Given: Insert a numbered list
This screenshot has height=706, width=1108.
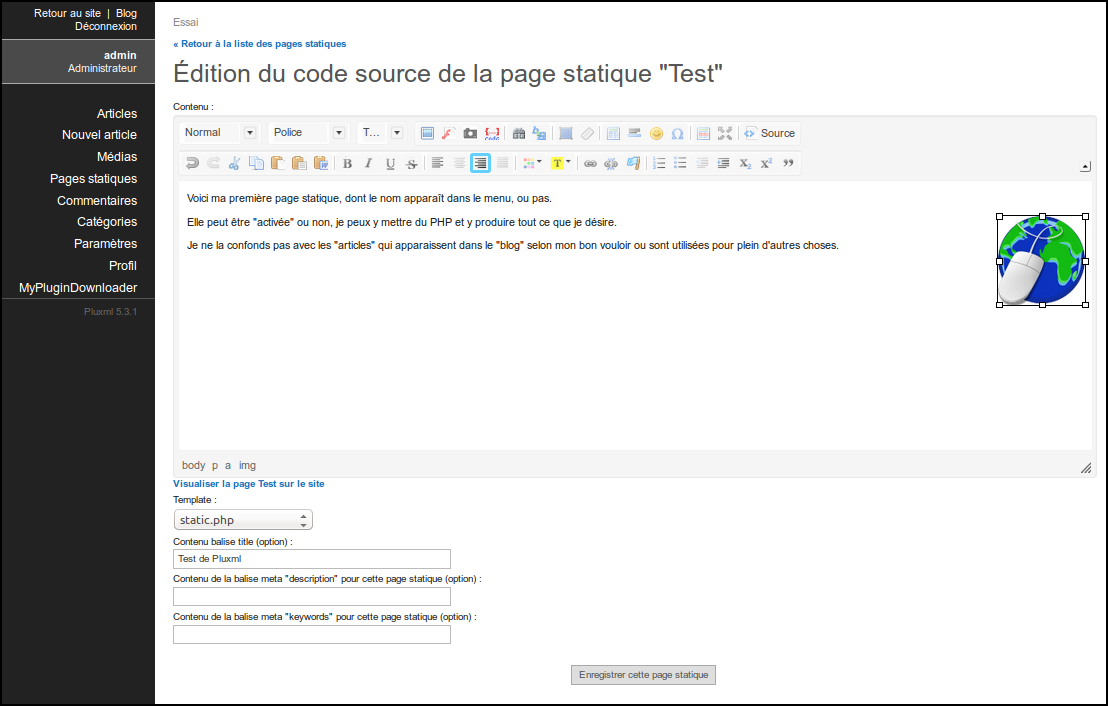Looking at the screenshot, I should [x=659, y=163].
